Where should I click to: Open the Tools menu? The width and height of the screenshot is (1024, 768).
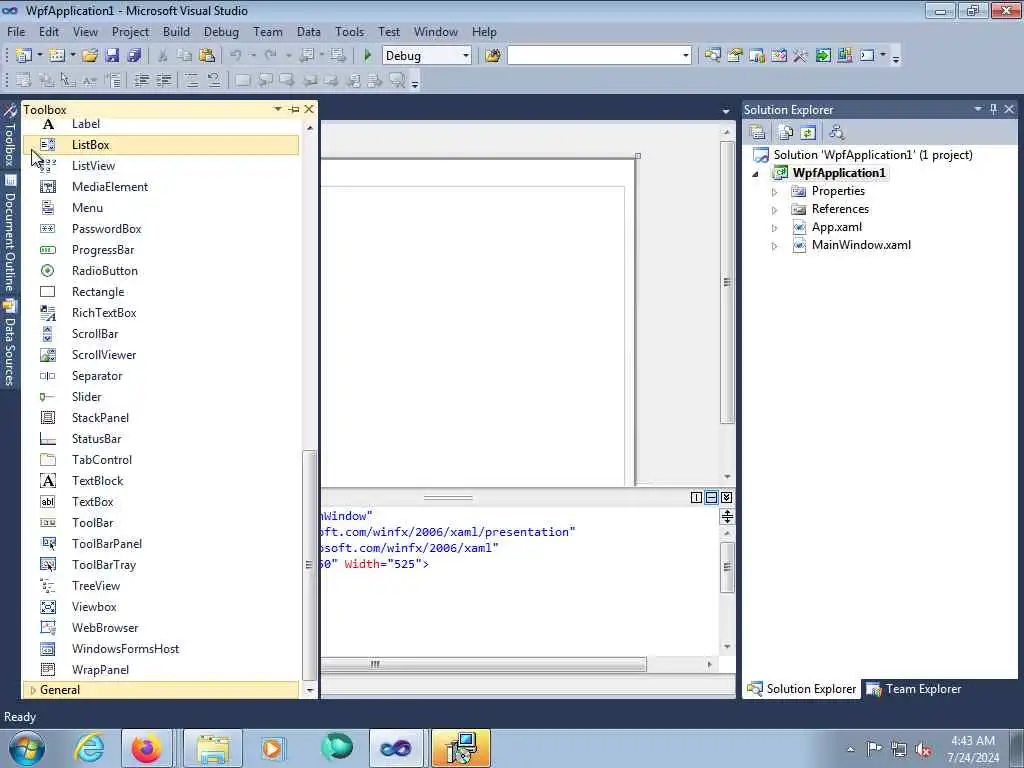(349, 31)
